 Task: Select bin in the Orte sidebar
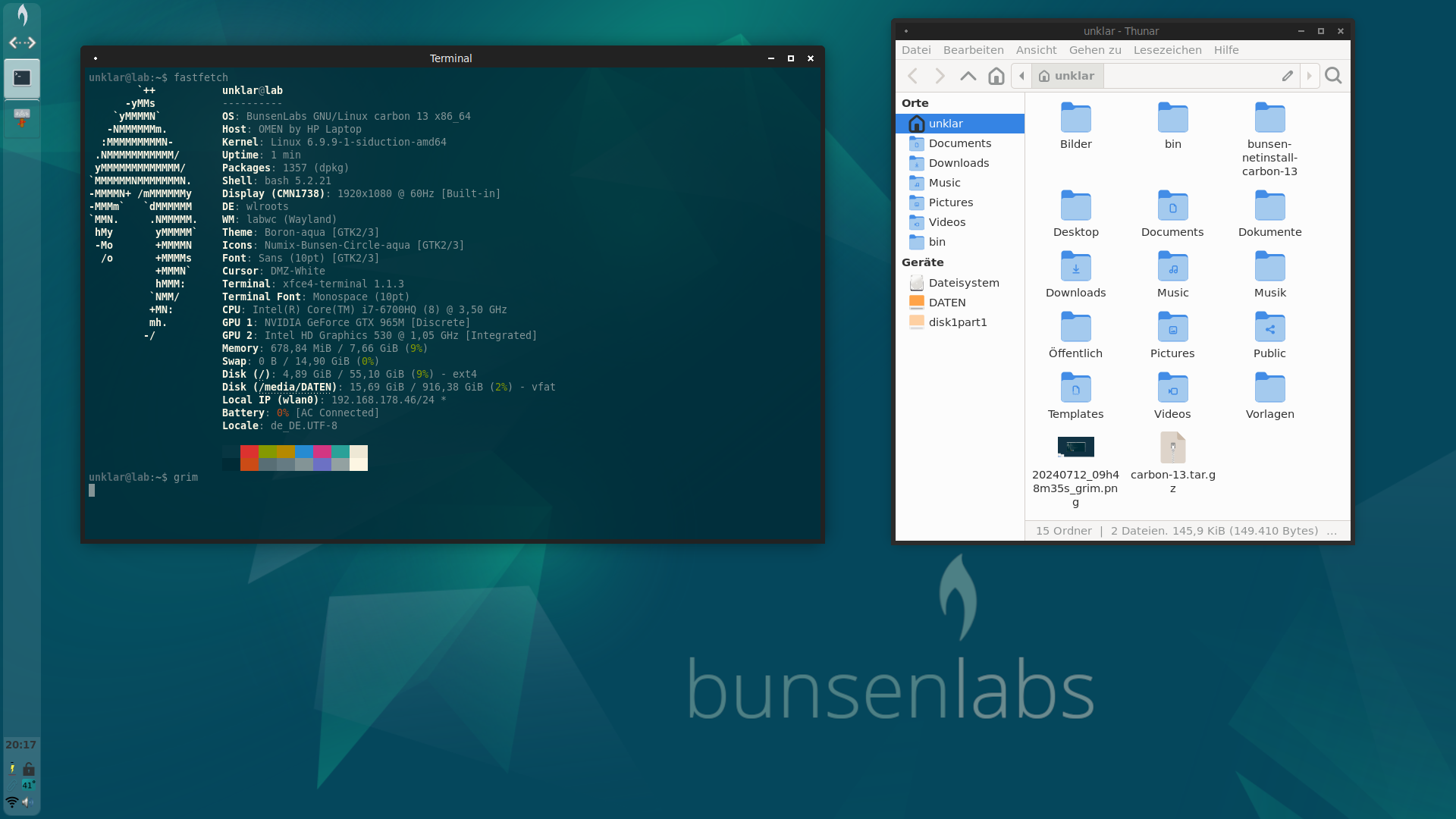coord(960,242)
